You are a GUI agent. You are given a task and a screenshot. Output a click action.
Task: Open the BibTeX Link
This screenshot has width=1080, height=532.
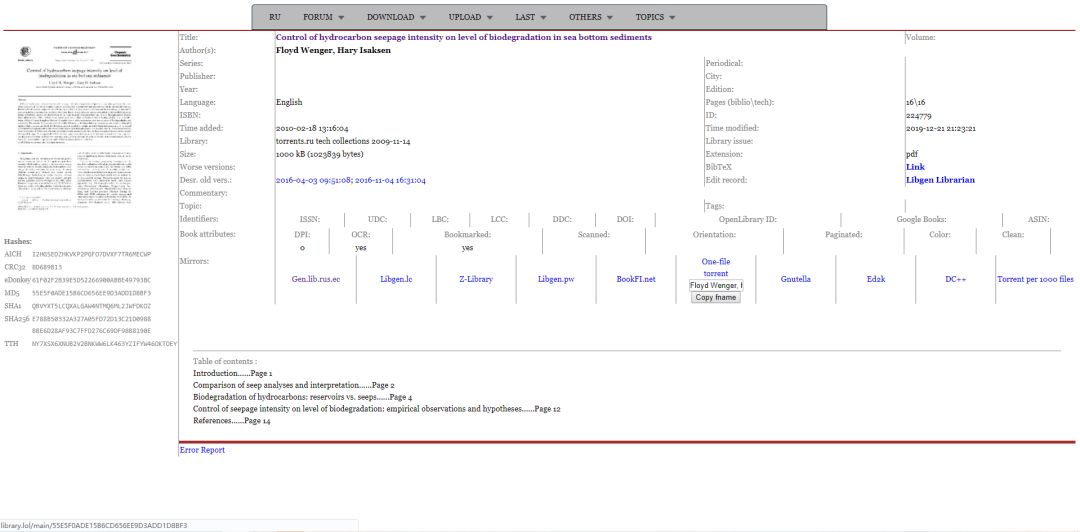click(x=915, y=167)
